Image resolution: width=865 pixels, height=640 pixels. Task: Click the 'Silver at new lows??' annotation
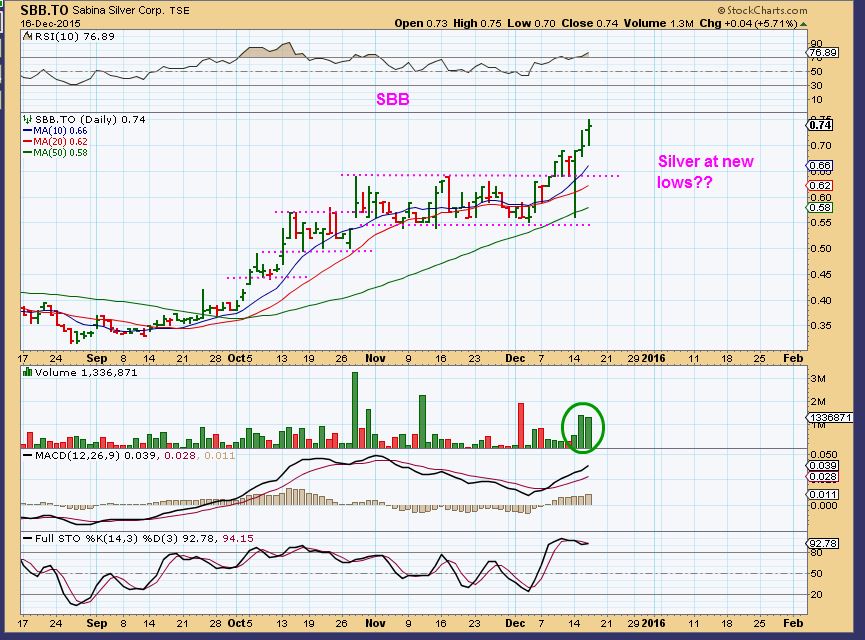(706, 172)
